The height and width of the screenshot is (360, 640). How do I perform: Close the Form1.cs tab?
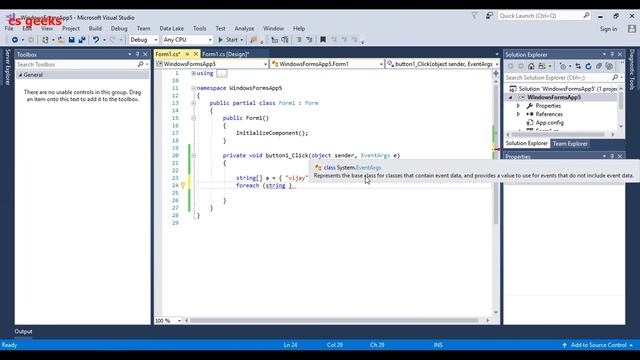(196, 54)
